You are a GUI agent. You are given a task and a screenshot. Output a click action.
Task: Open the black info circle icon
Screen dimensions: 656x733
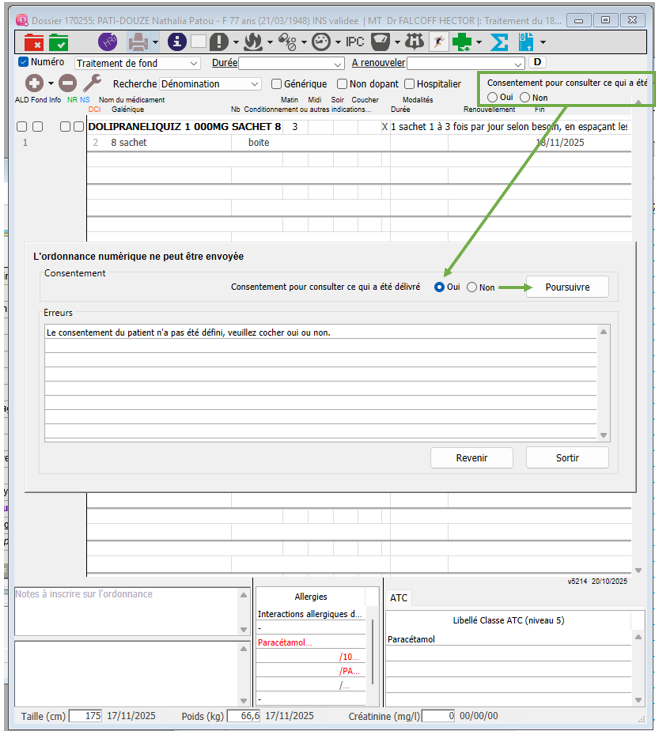177,42
